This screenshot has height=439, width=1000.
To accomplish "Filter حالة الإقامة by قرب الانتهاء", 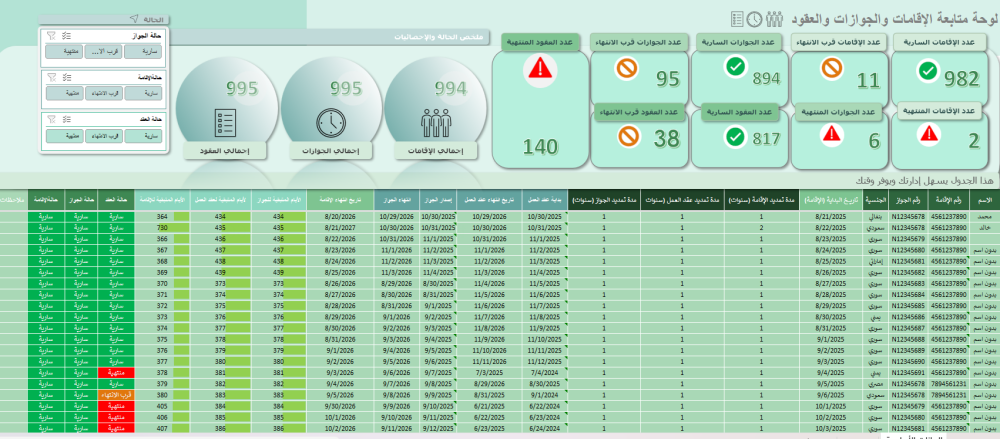I will click(x=103, y=92).
